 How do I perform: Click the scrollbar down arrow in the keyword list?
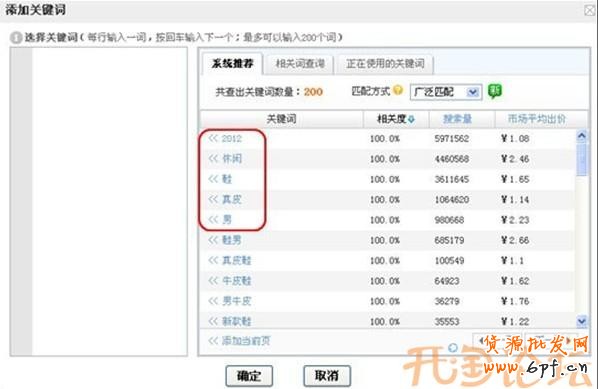click(x=582, y=321)
